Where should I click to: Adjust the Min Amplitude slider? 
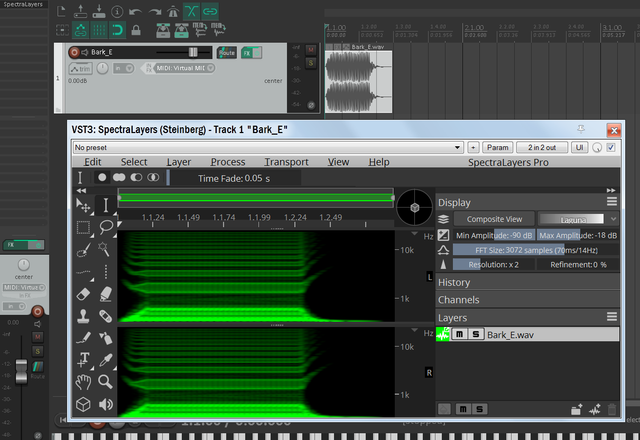[x=493, y=235]
